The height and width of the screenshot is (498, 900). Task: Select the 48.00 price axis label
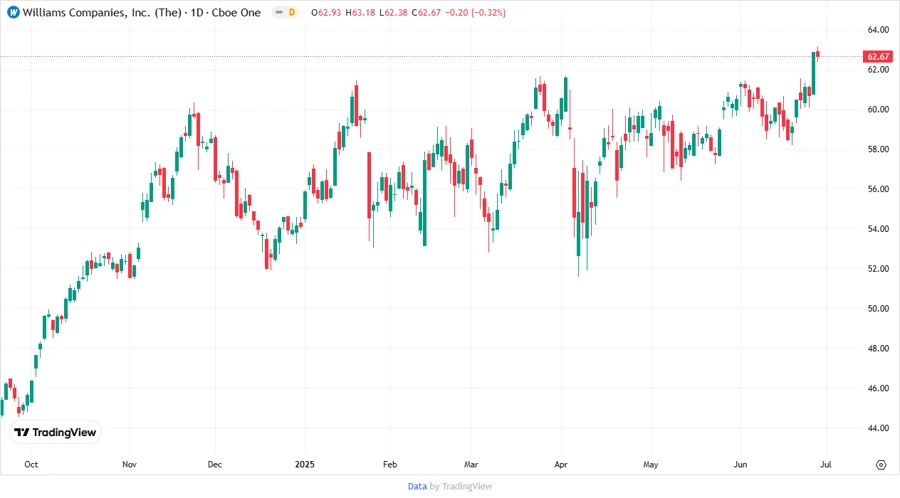tap(878, 348)
